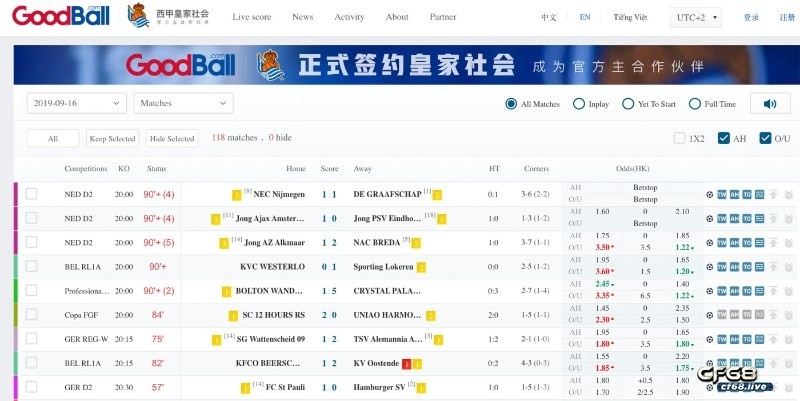This screenshot has height=401, width=800.
Task: Click TO icon in SG Wattenscheid 09 row
Action: point(747,339)
